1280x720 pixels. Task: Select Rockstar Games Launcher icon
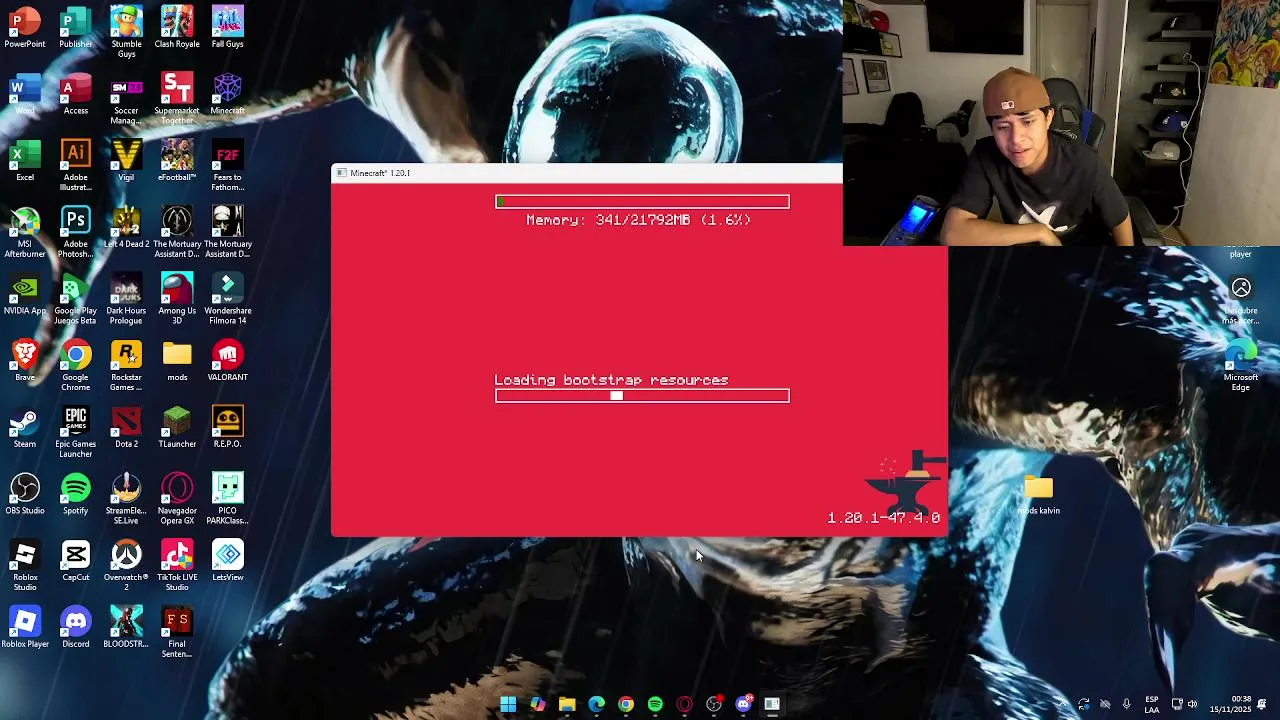click(126, 365)
